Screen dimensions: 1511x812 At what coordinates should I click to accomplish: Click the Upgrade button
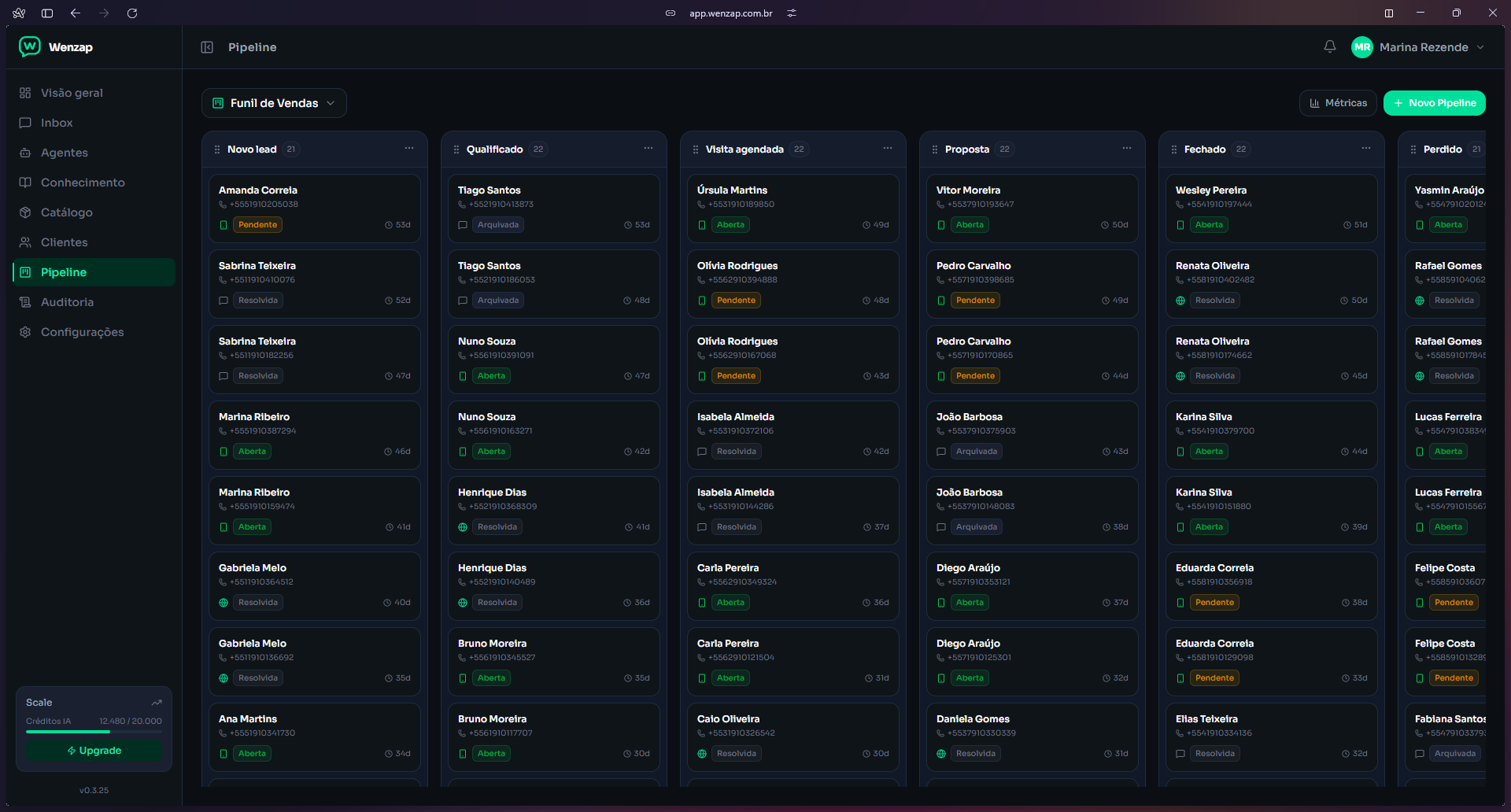(x=94, y=751)
